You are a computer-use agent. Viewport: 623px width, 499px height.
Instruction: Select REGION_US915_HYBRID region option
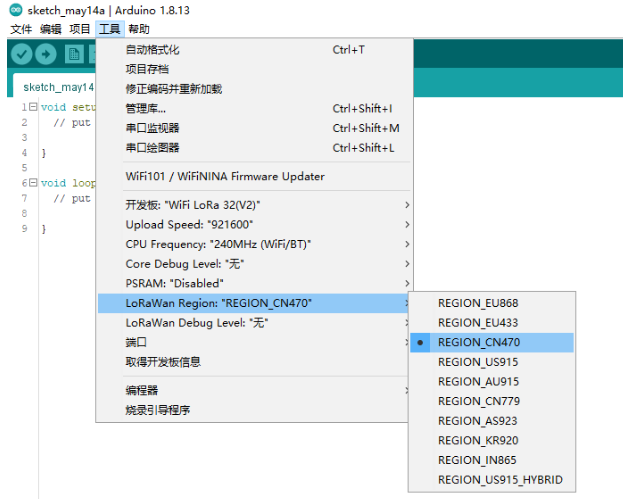492,480
